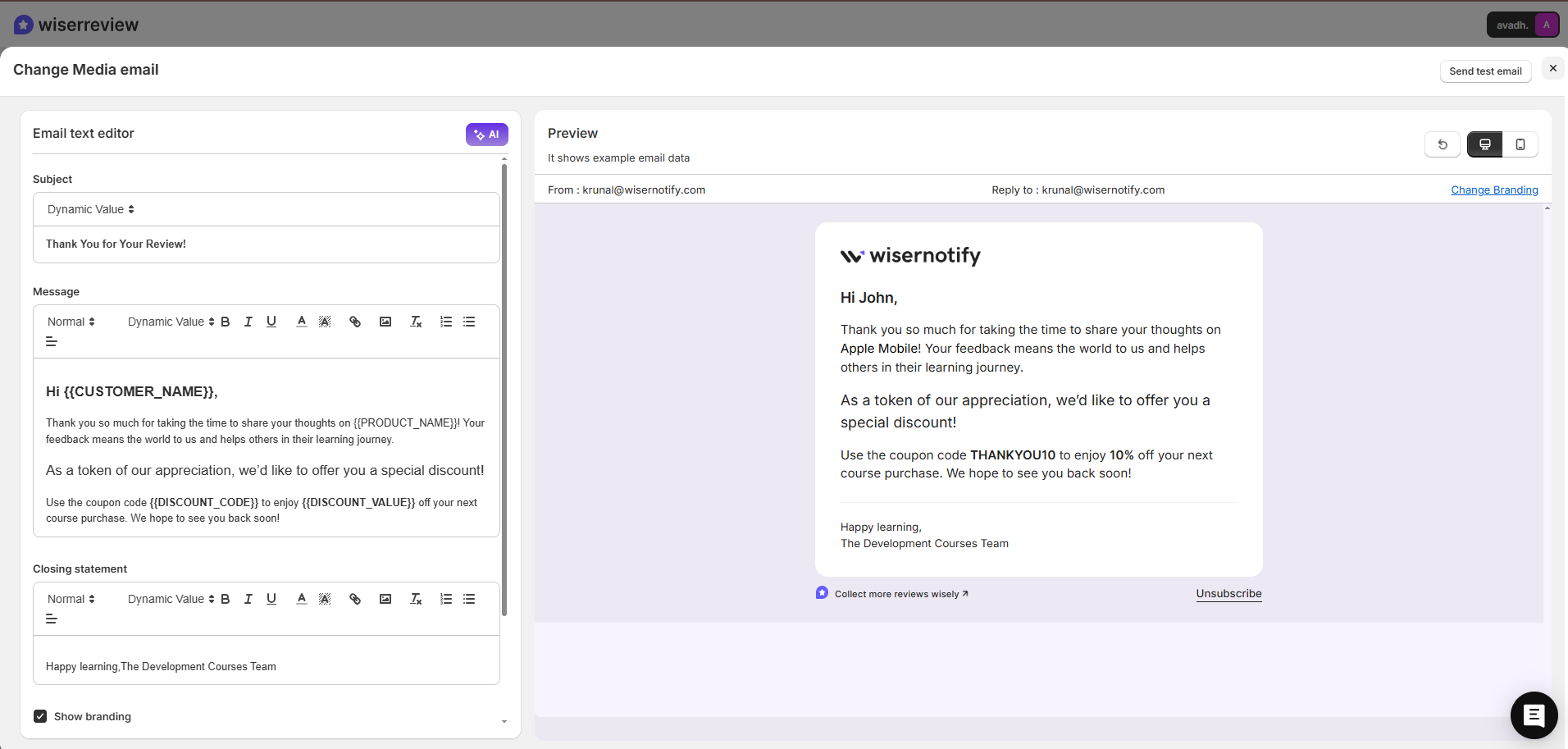Open the AI assistant in the email editor
1568x749 pixels.
486,134
